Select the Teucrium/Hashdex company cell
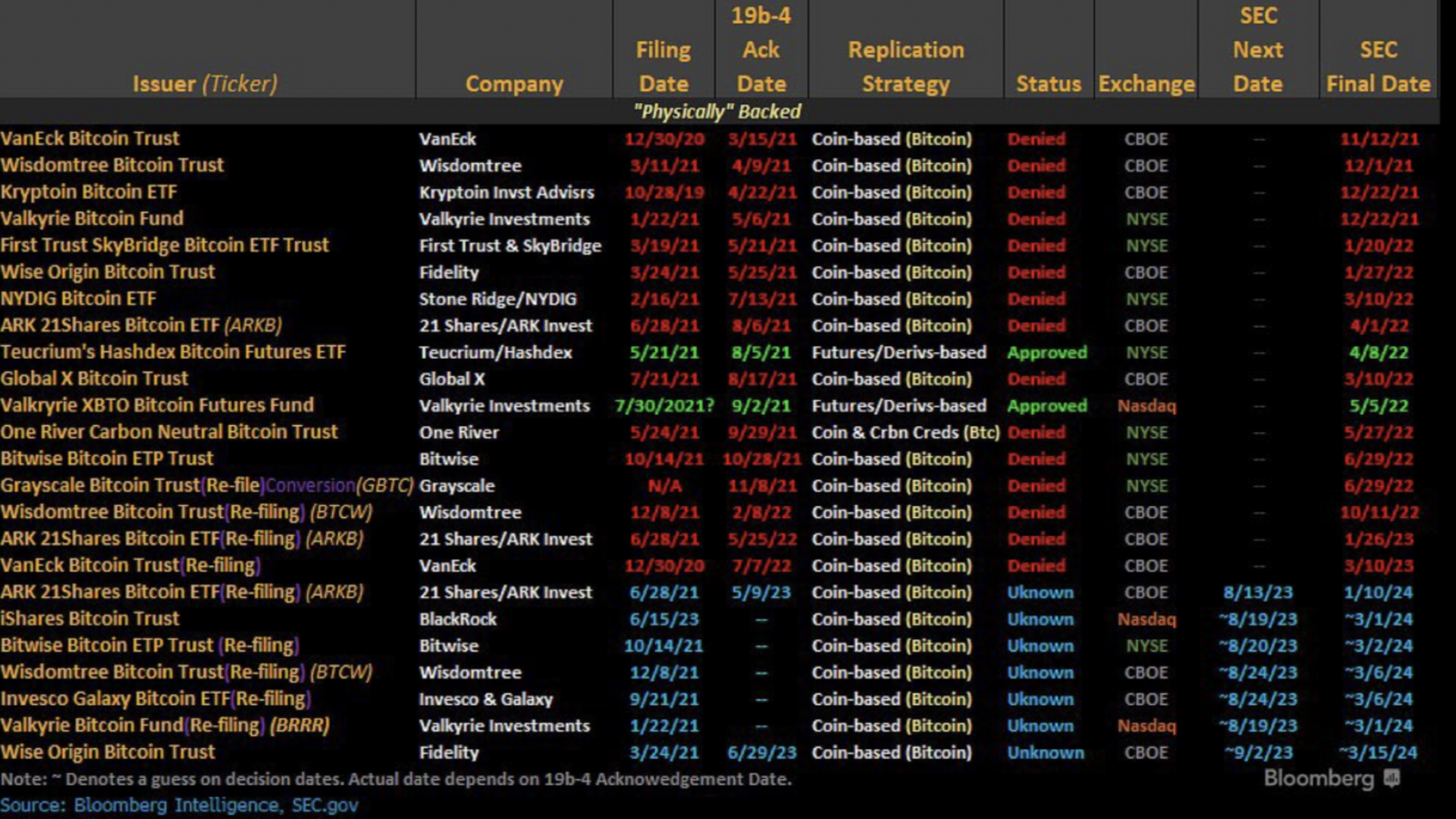Image resolution: width=1456 pixels, height=819 pixels. [496, 352]
